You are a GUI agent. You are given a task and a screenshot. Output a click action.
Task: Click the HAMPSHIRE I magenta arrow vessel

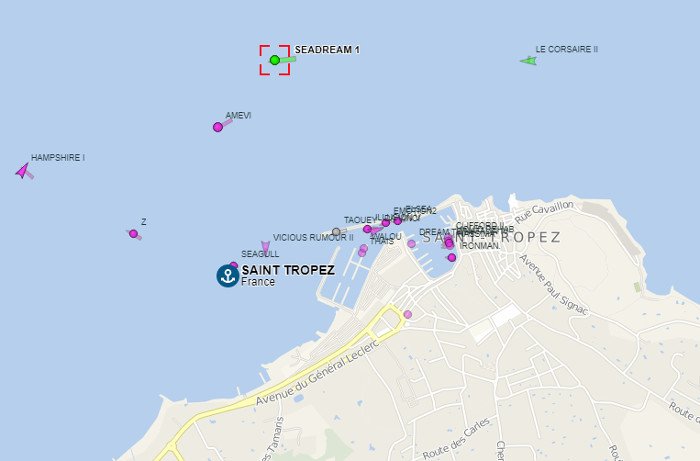(23, 171)
